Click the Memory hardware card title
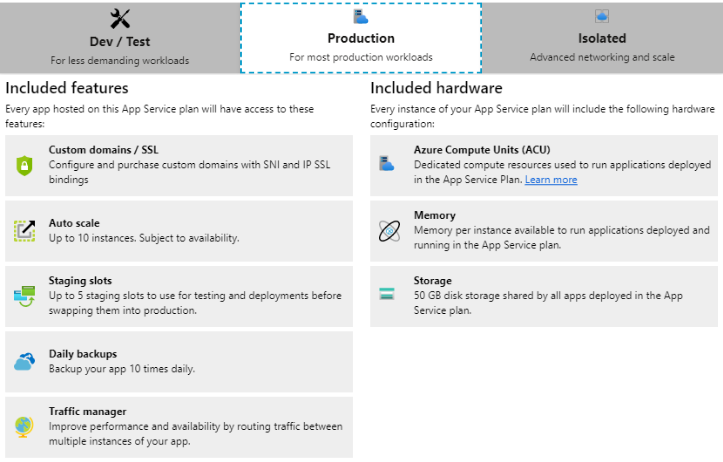The width and height of the screenshot is (723, 462). [x=435, y=215]
